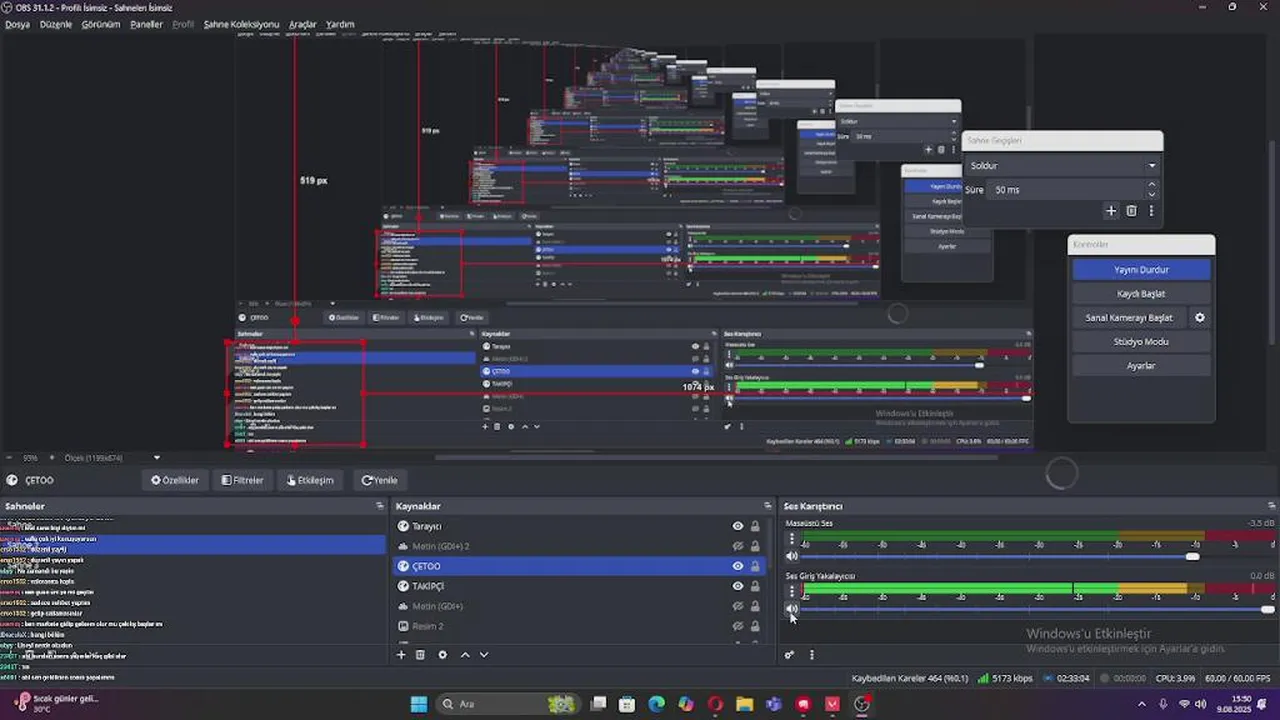Show the Metin (GDI+) 2 source
The width and height of the screenshot is (1280, 720).
pos(738,546)
